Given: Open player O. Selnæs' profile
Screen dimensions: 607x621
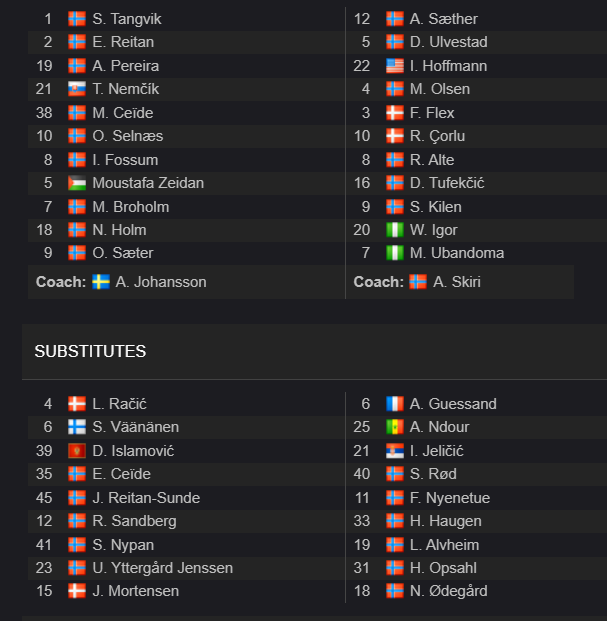Looking at the screenshot, I should (x=127, y=136).
